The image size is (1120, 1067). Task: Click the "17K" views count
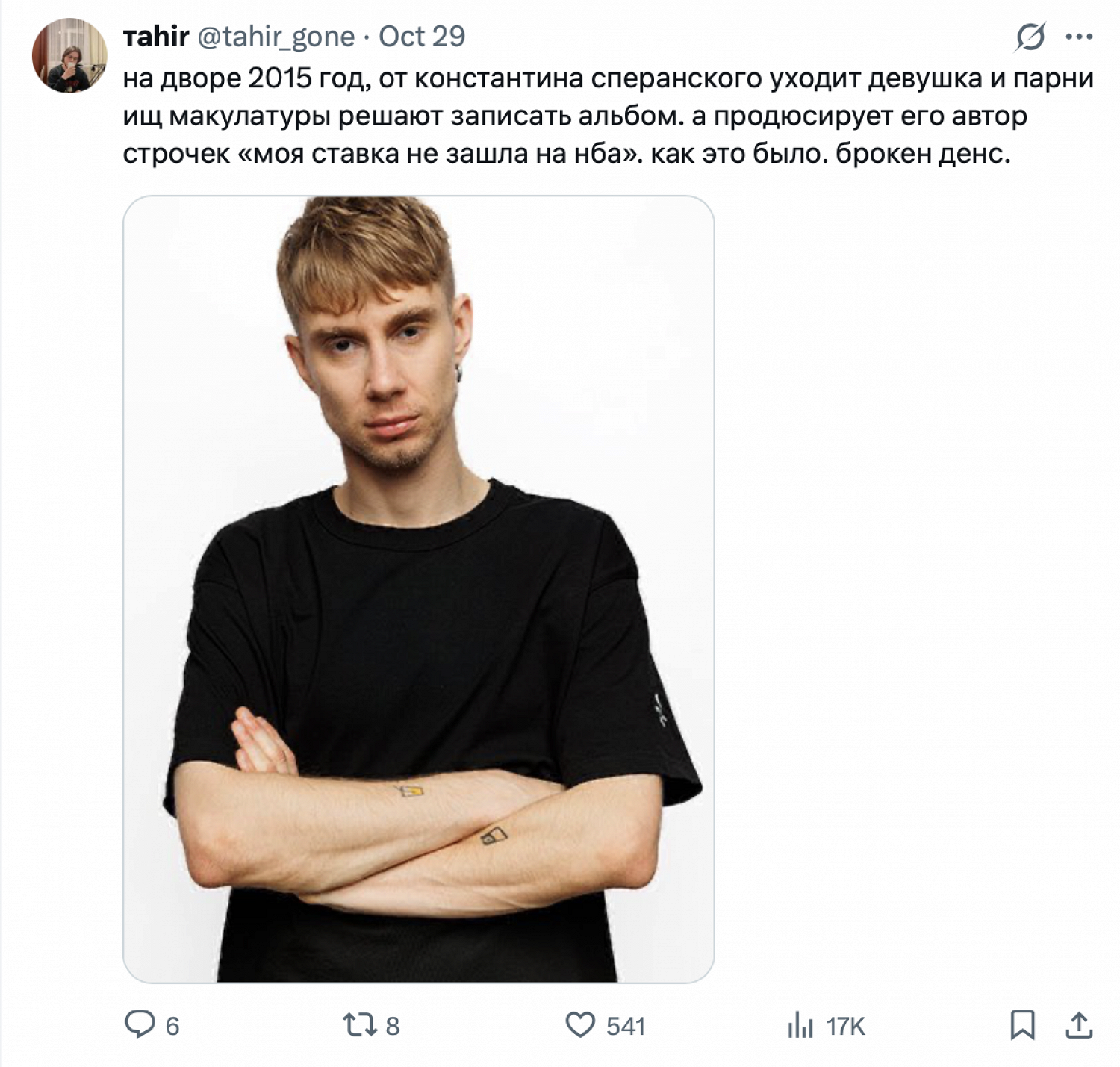click(846, 1026)
